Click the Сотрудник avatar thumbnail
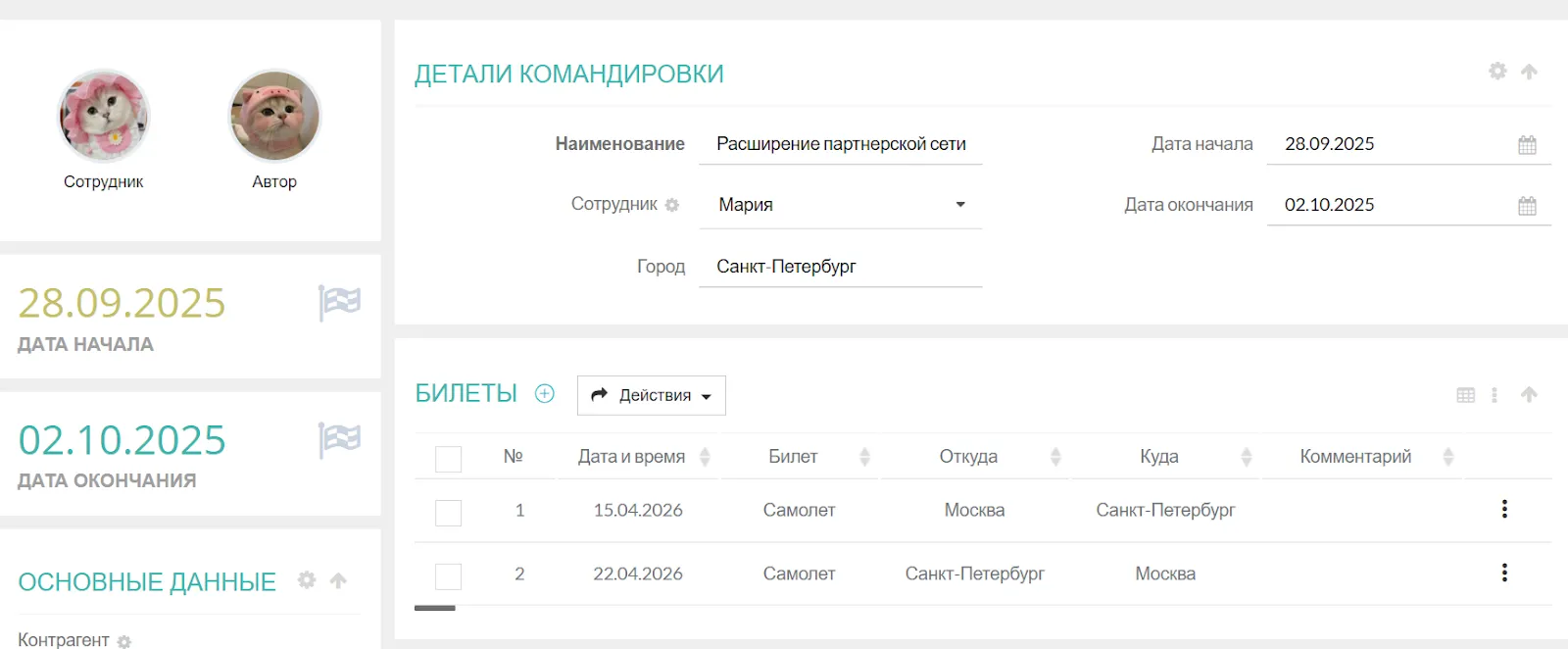Screen dimensions: 1568x649 tap(104, 116)
